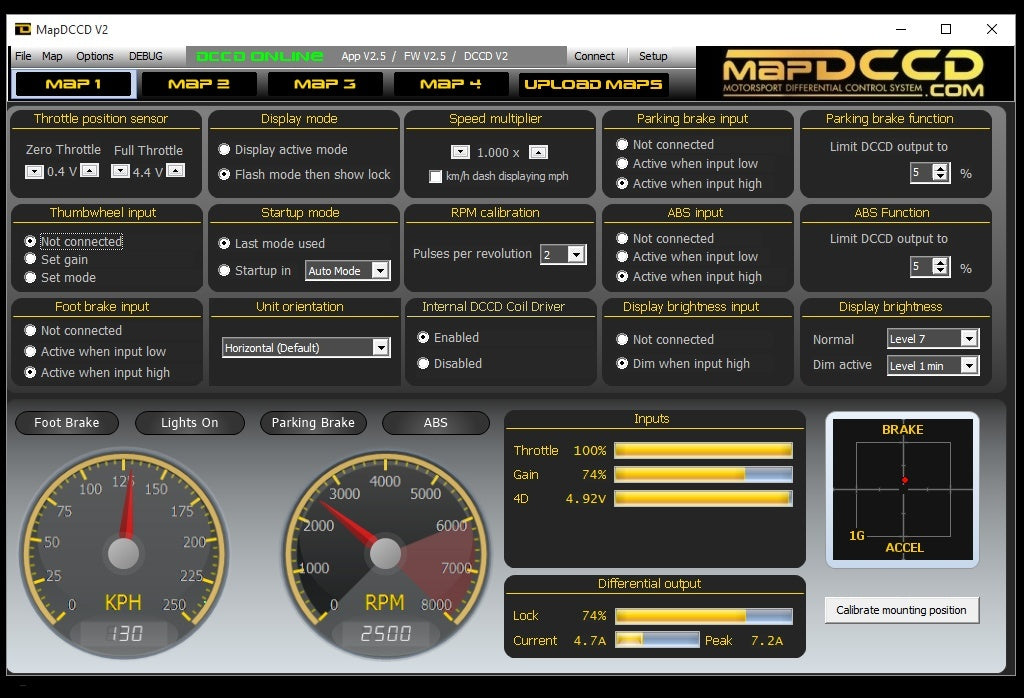The width and height of the screenshot is (1024, 698).
Task: Click the Gain 74% input bar
Action: [x=703, y=474]
